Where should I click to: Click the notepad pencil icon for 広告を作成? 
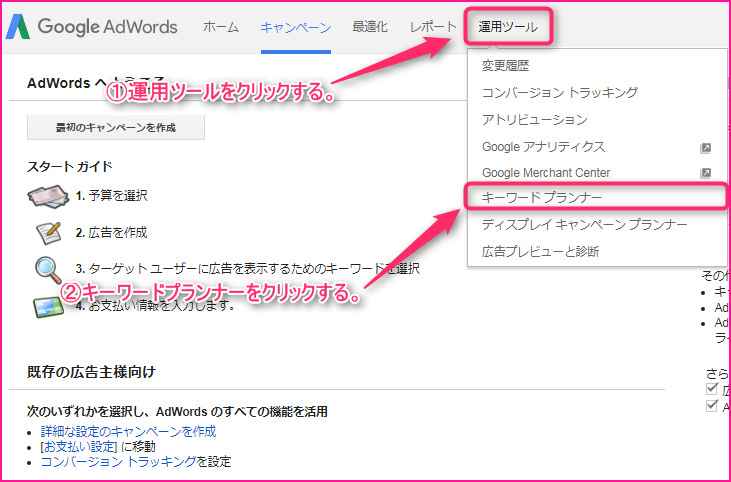point(48,233)
